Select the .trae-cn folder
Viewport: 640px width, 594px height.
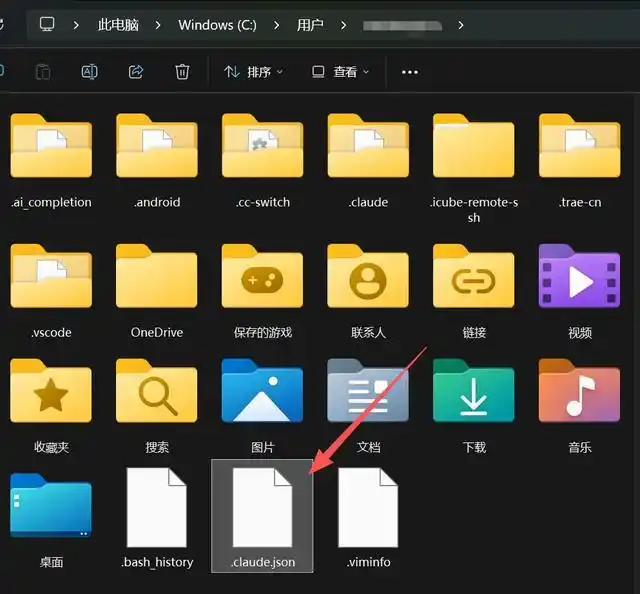(580, 162)
